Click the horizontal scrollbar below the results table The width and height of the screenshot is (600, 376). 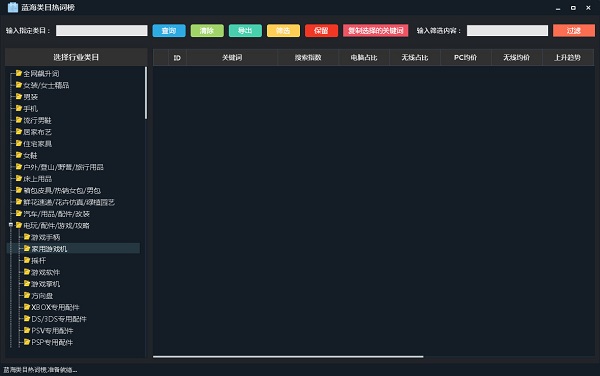coord(288,356)
